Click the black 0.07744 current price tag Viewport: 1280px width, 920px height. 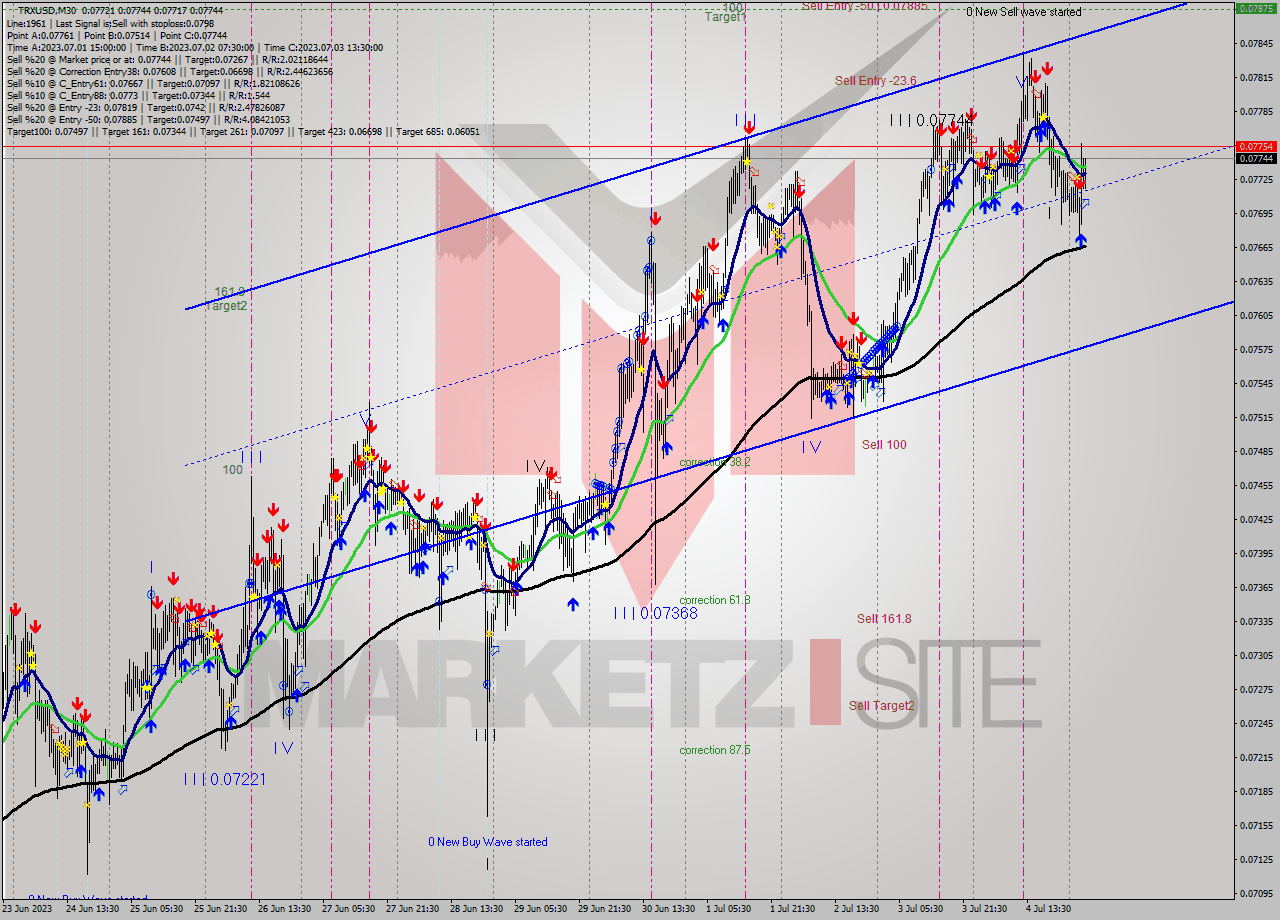pos(1257,158)
